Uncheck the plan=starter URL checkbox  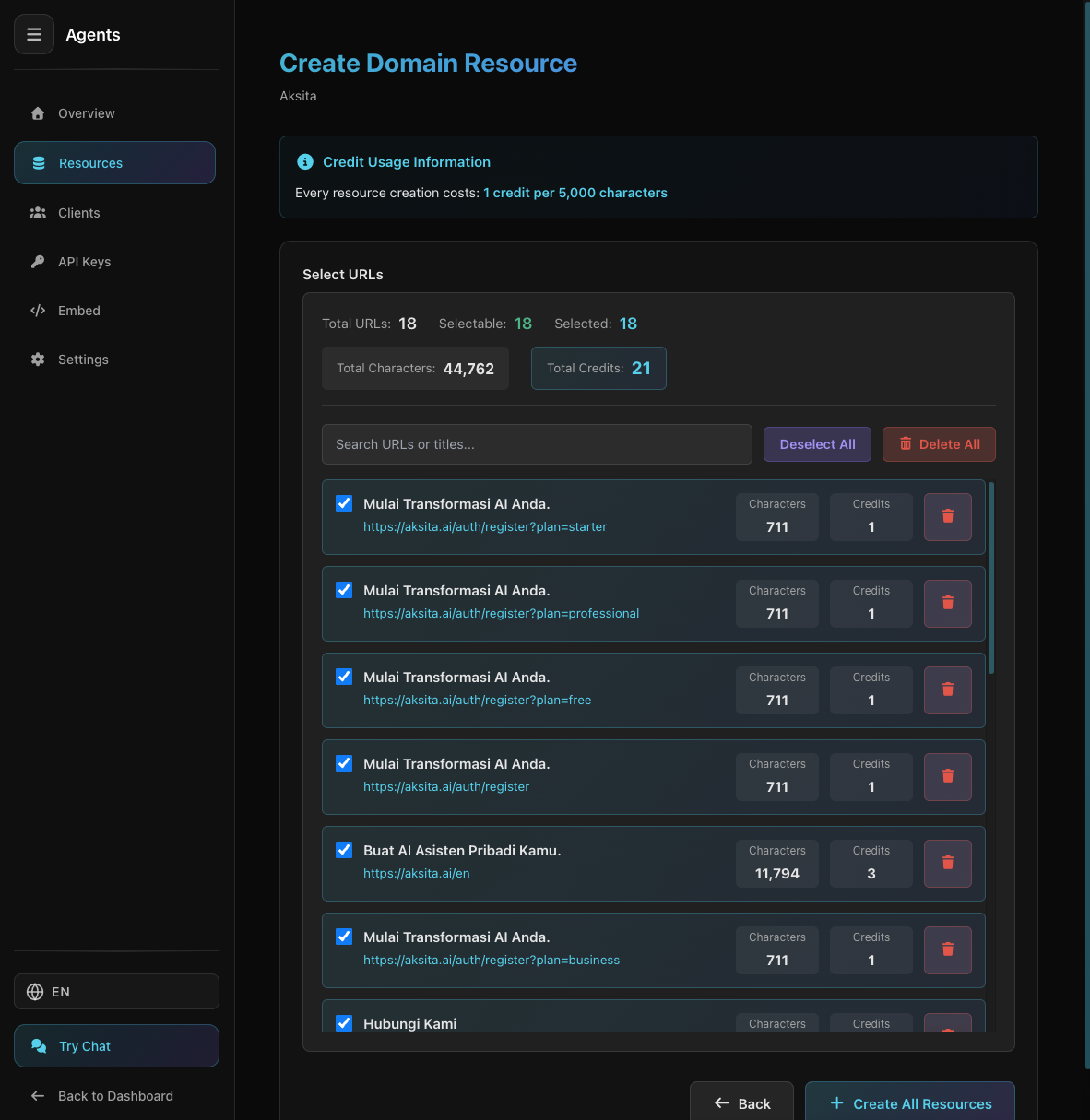click(x=343, y=503)
